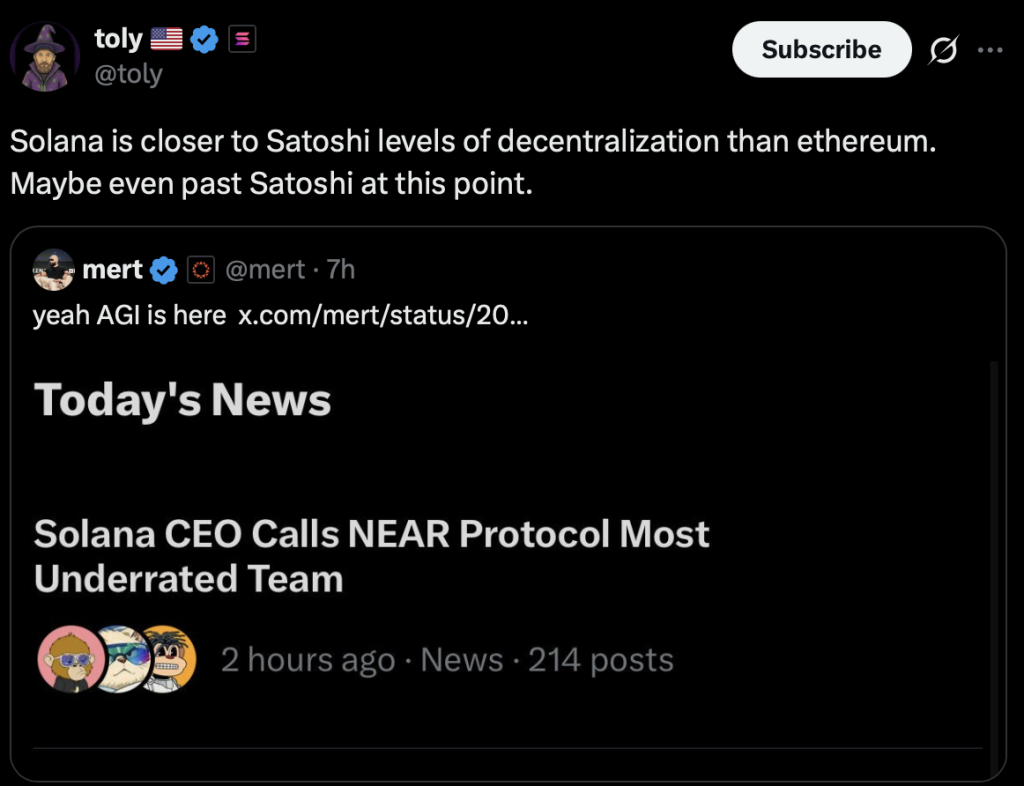Click mert's verified checkmark
Viewport: 1024px width, 786px height.
tap(163, 269)
